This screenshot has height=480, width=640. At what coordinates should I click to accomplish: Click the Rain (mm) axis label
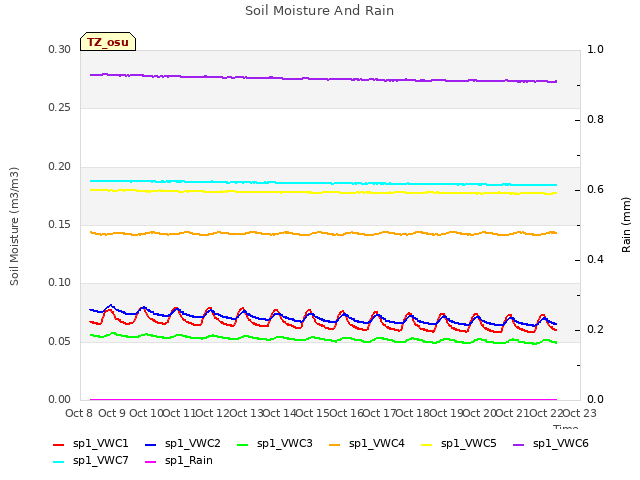click(x=626, y=225)
